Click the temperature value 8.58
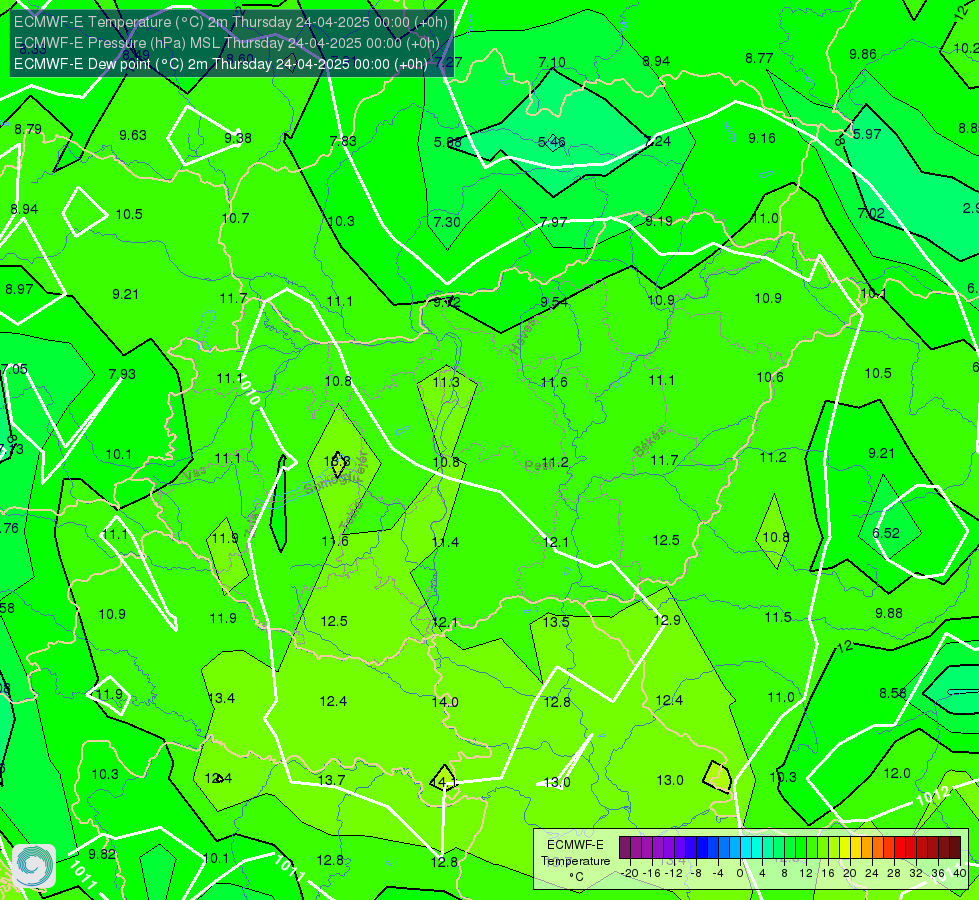Viewport: 979px width, 900px height. pos(893,693)
